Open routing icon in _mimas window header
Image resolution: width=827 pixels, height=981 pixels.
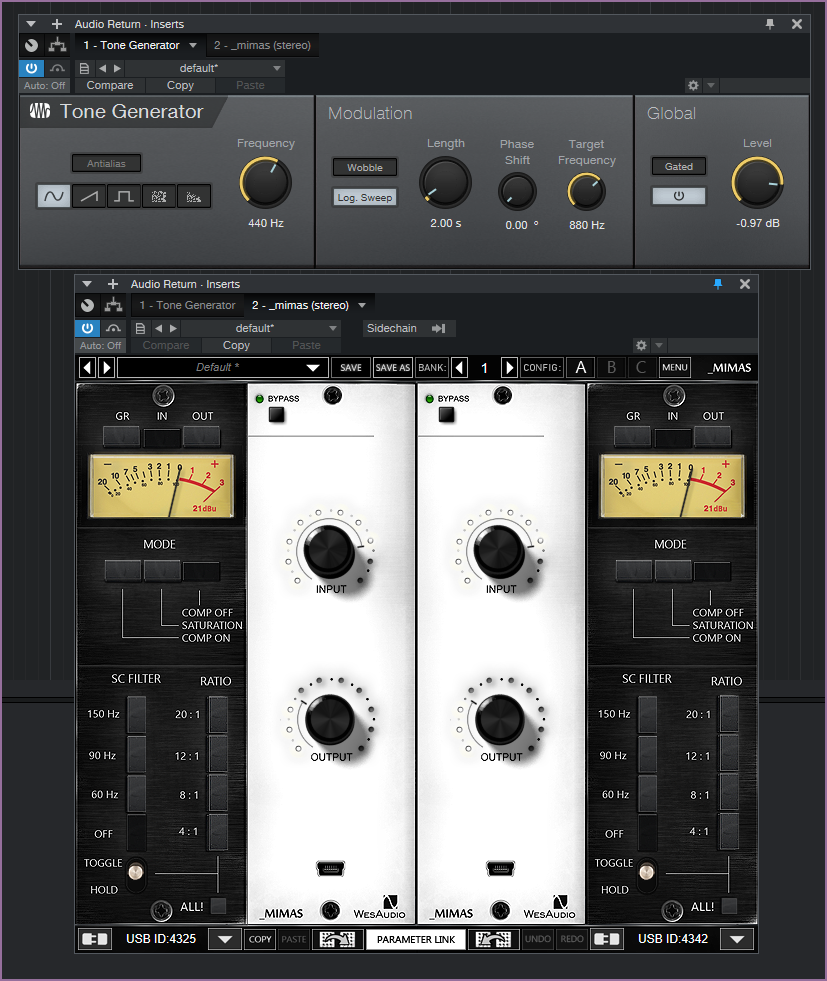click(x=113, y=305)
